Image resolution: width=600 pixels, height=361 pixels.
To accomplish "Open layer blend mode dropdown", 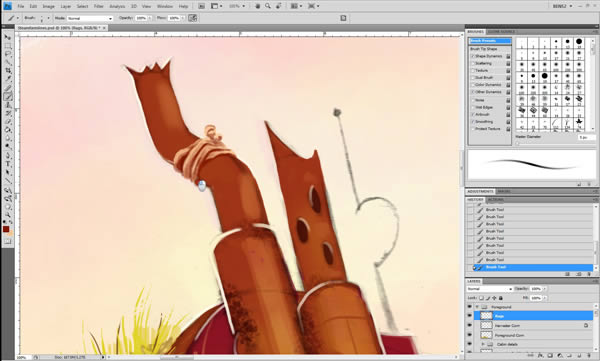I will (489, 289).
